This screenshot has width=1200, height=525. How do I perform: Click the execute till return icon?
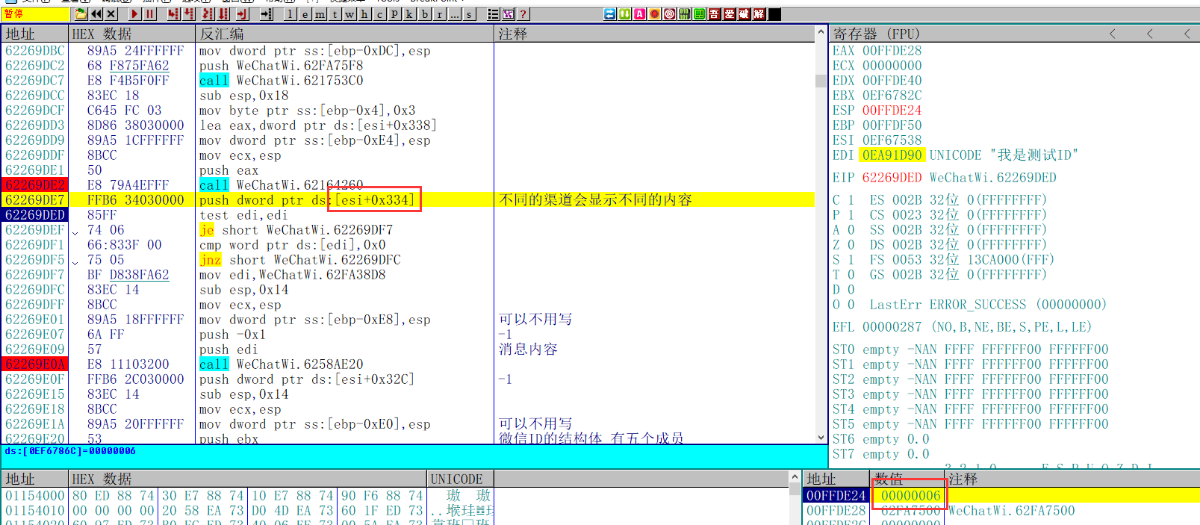click(242, 14)
